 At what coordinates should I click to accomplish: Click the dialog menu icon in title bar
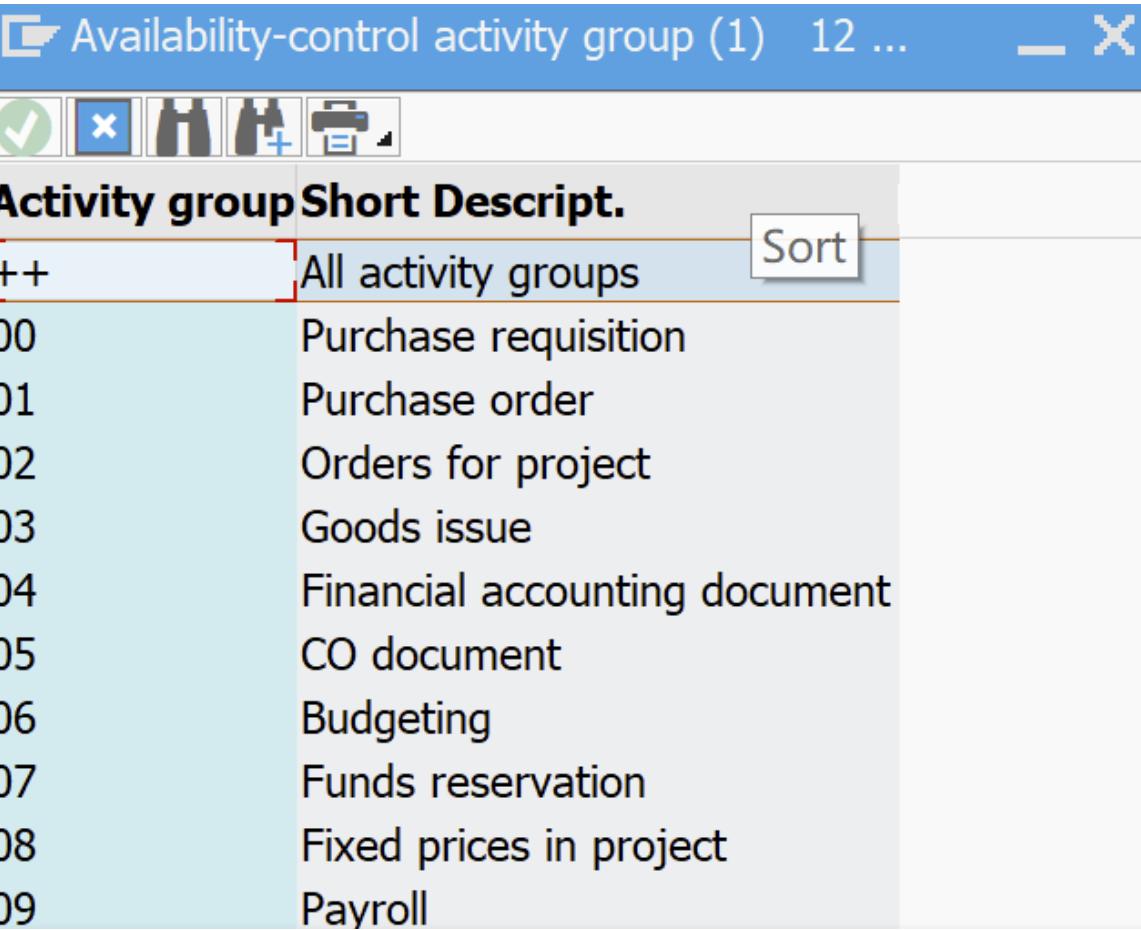click(x=28, y=37)
